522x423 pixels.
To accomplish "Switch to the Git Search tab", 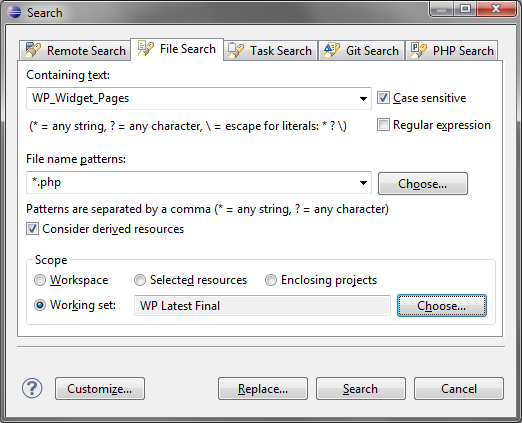I will pyautogui.click(x=361, y=51).
